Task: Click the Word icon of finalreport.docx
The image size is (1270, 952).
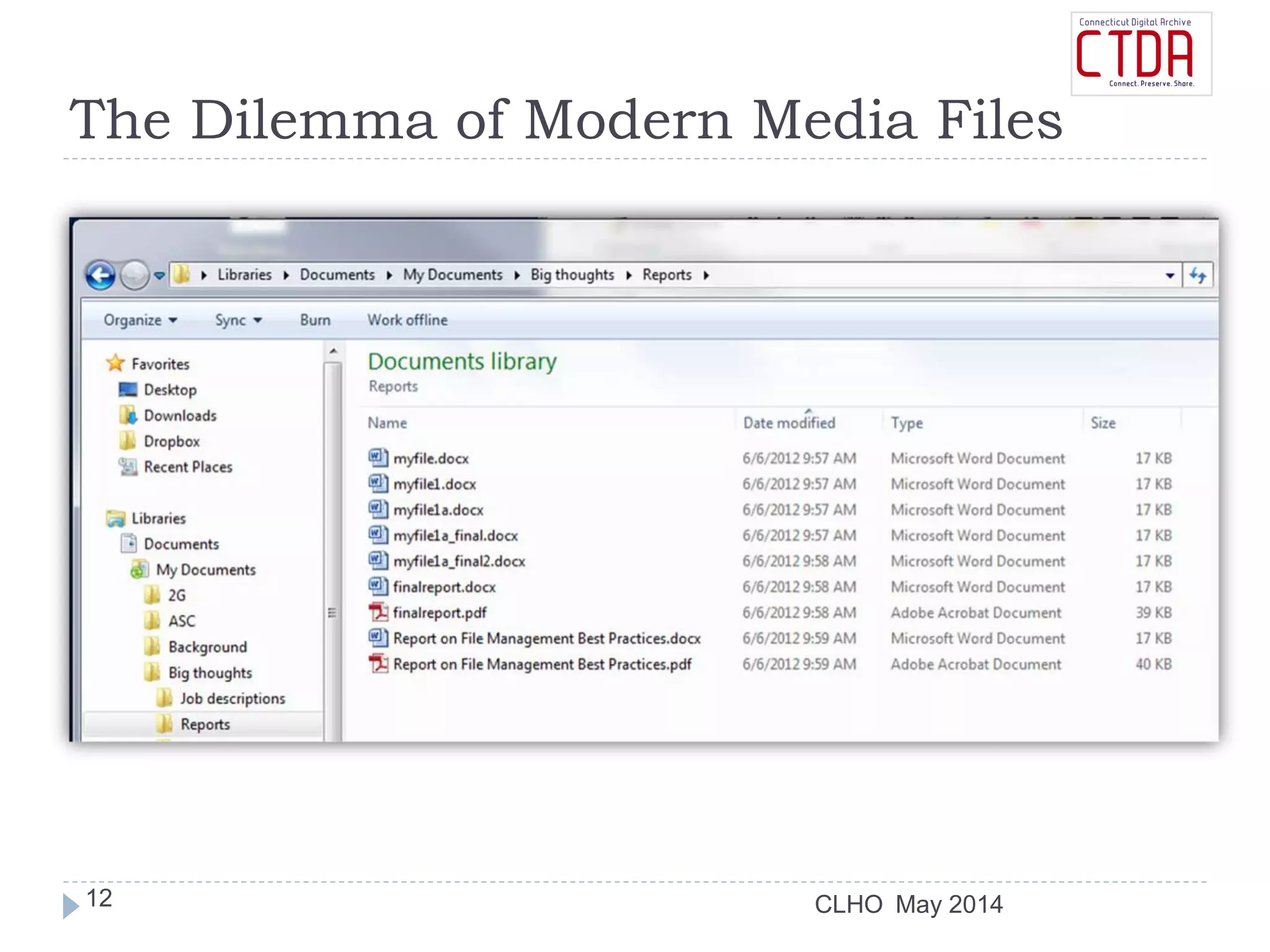Action: [378, 586]
